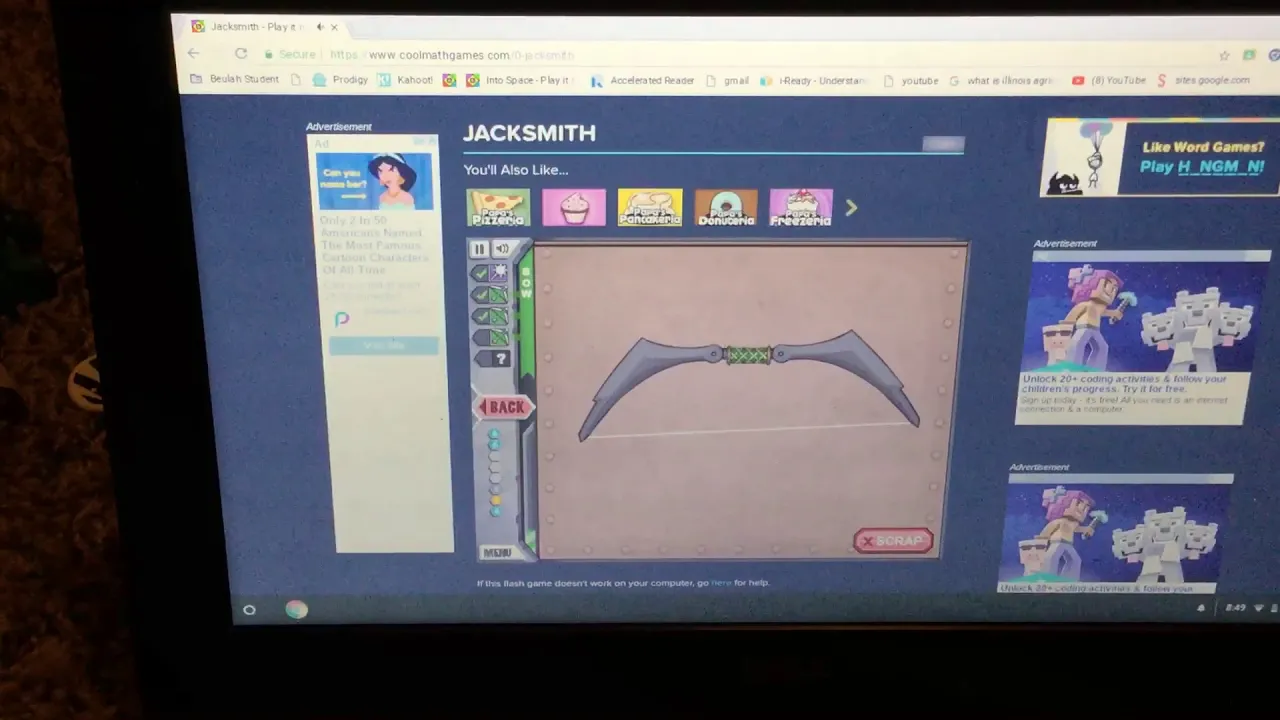Open the (8) YouTube bookmark
This screenshot has height=720, width=1280.
click(1110, 80)
